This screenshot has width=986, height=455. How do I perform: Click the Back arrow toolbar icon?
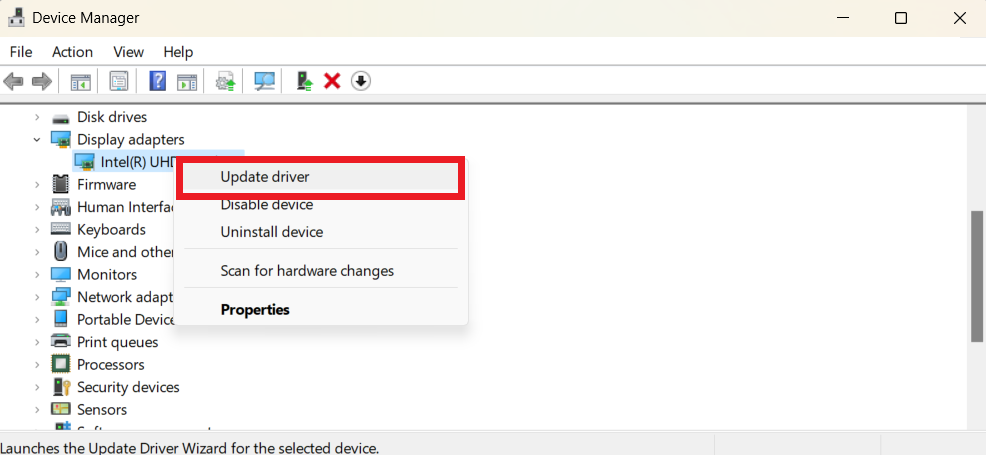point(14,81)
